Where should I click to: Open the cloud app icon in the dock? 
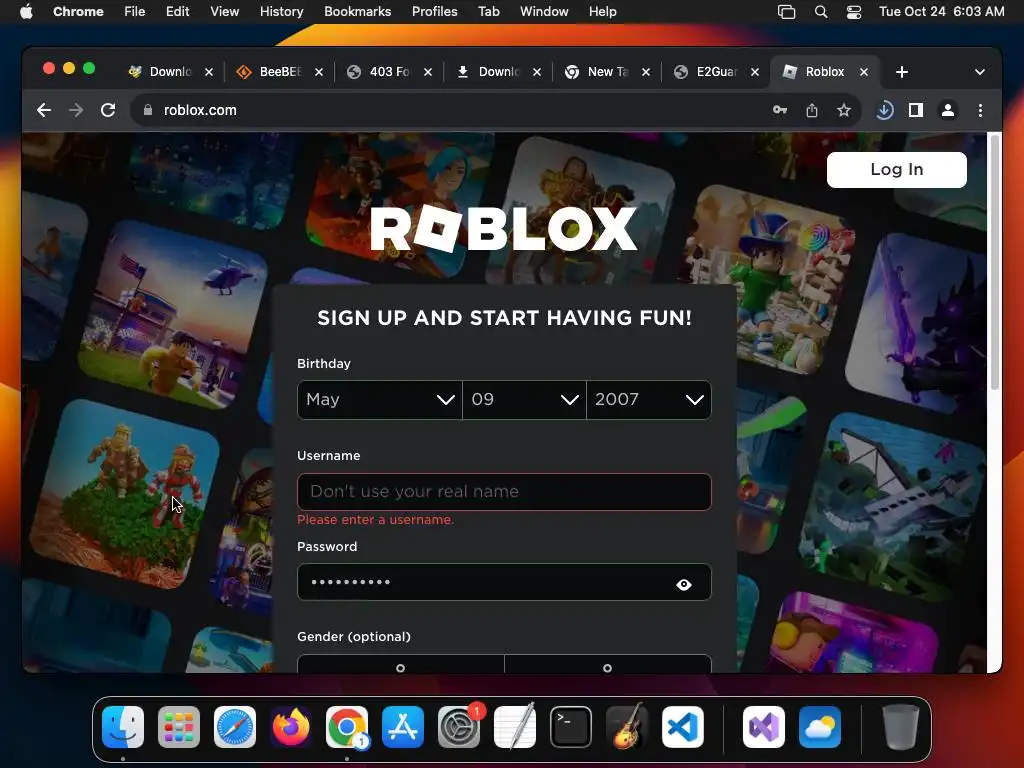[820, 727]
